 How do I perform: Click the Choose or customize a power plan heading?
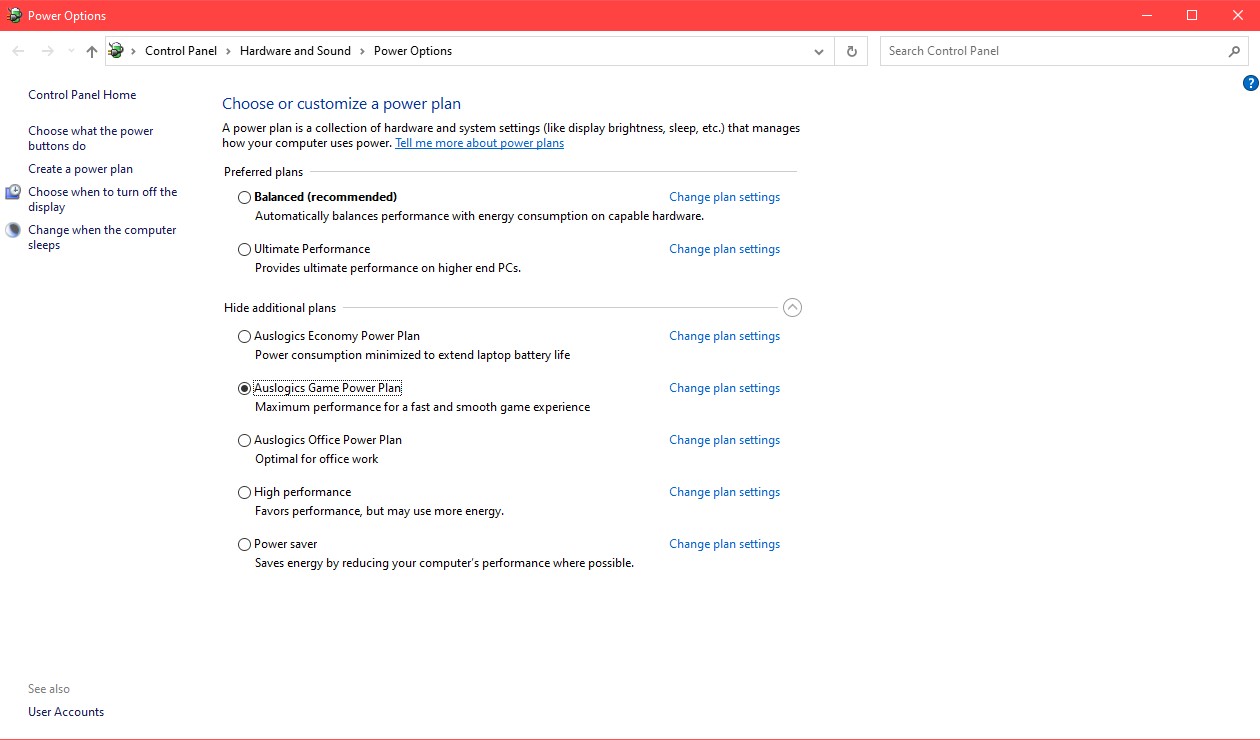tap(341, 104)
